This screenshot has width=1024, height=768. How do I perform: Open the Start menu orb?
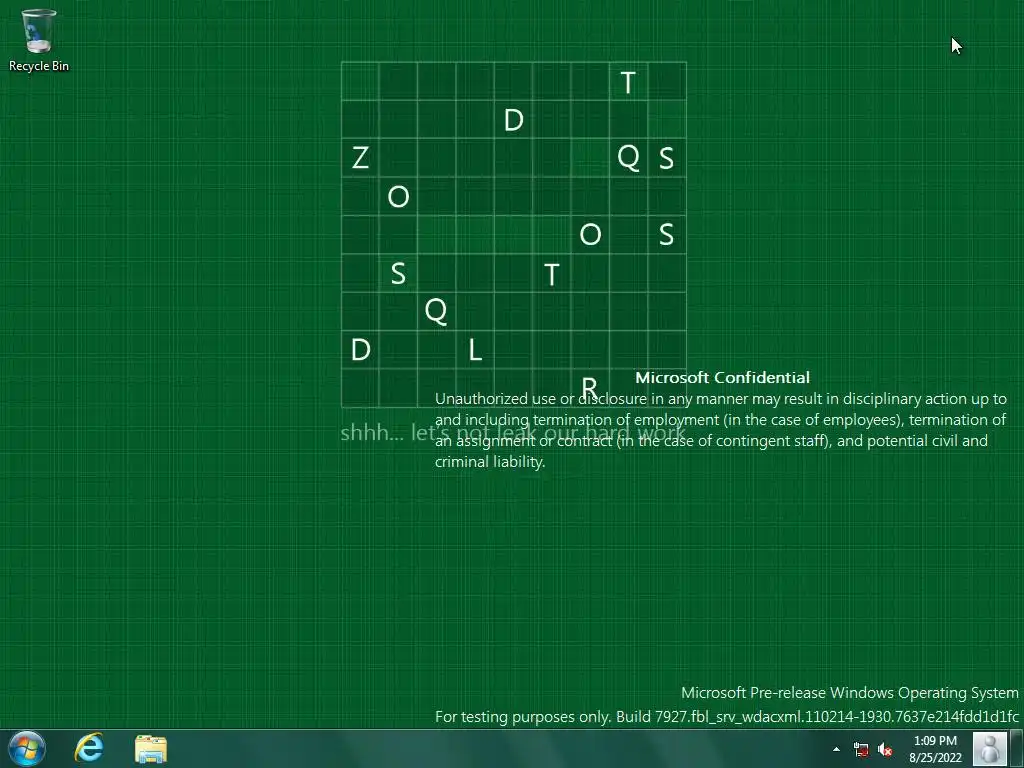coord(27,748)
